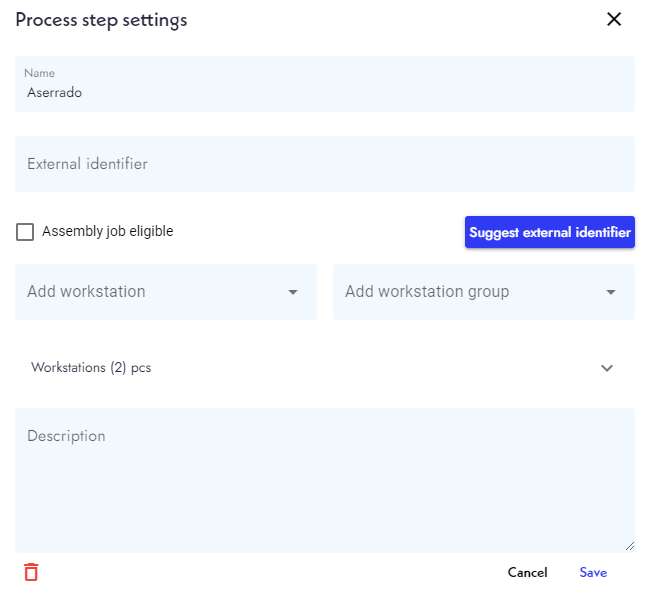
Task: Focus the Name field containing Aserrado
Action: pos(325,84)
